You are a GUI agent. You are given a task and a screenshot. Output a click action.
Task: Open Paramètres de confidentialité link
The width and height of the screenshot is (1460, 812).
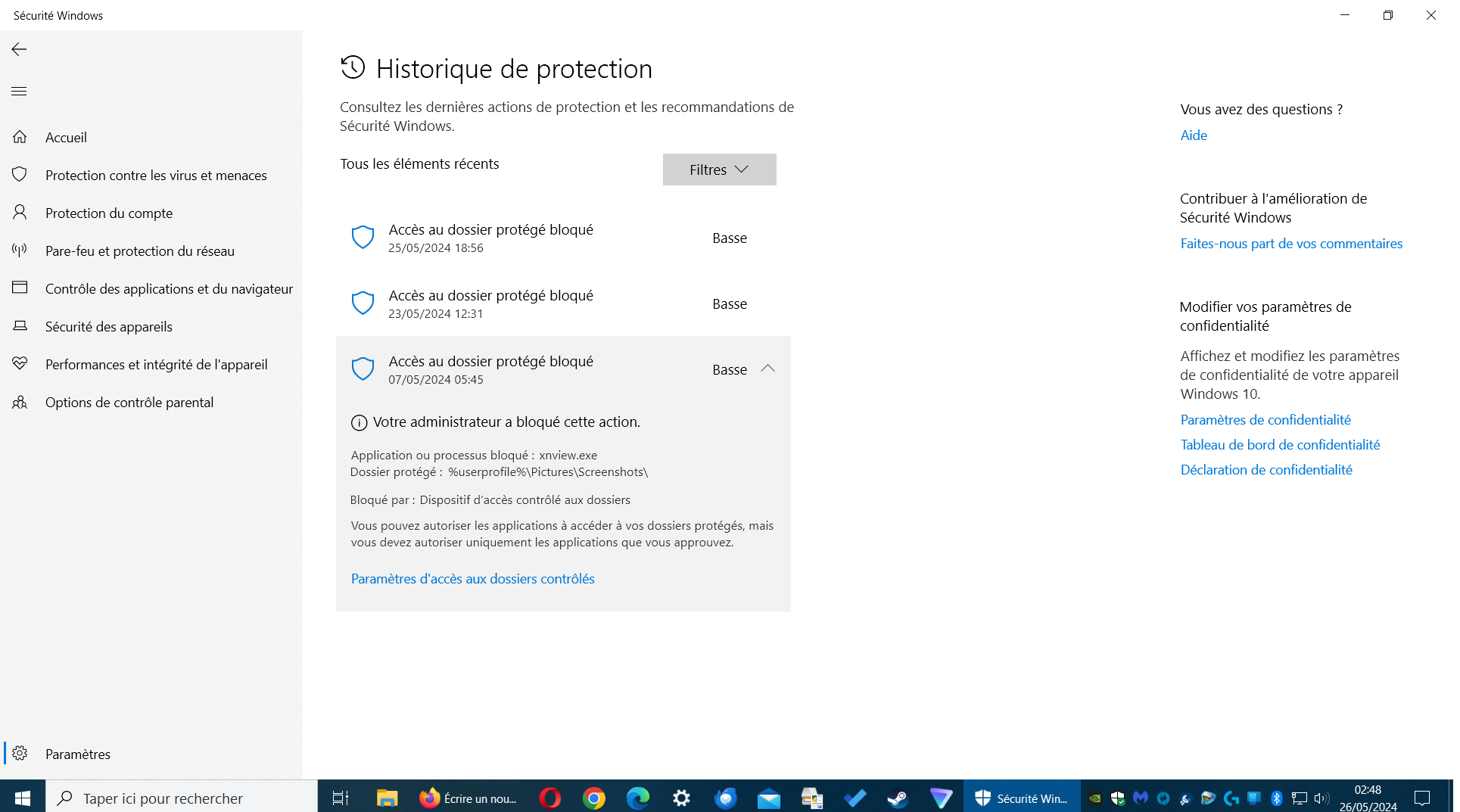pyautogui.click(x=1265, y=420)
